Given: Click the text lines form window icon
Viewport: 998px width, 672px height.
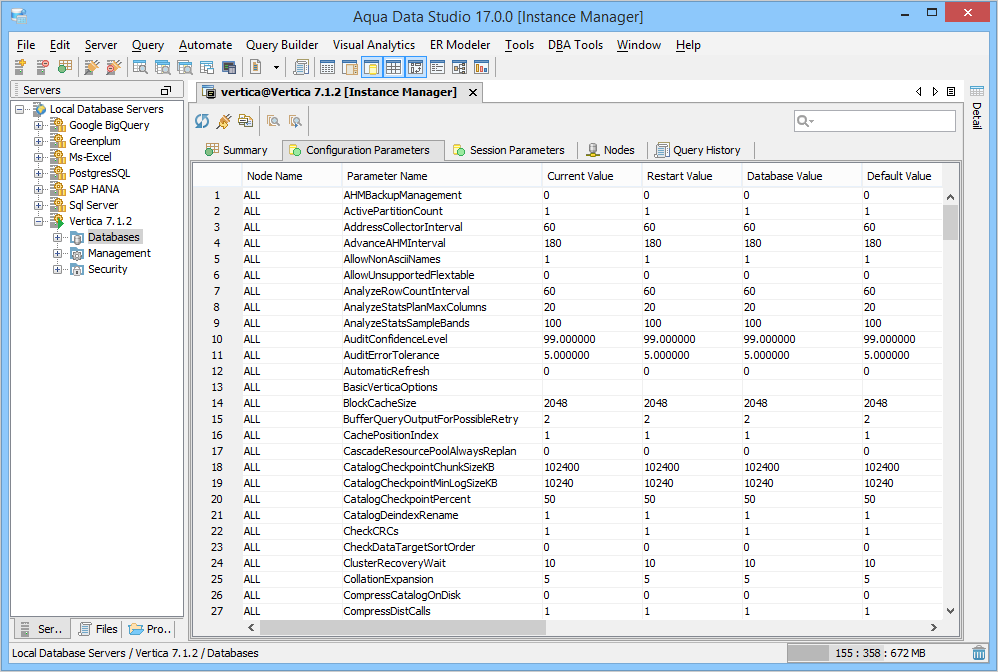Looking at the screenshot, I should point(437,67).
